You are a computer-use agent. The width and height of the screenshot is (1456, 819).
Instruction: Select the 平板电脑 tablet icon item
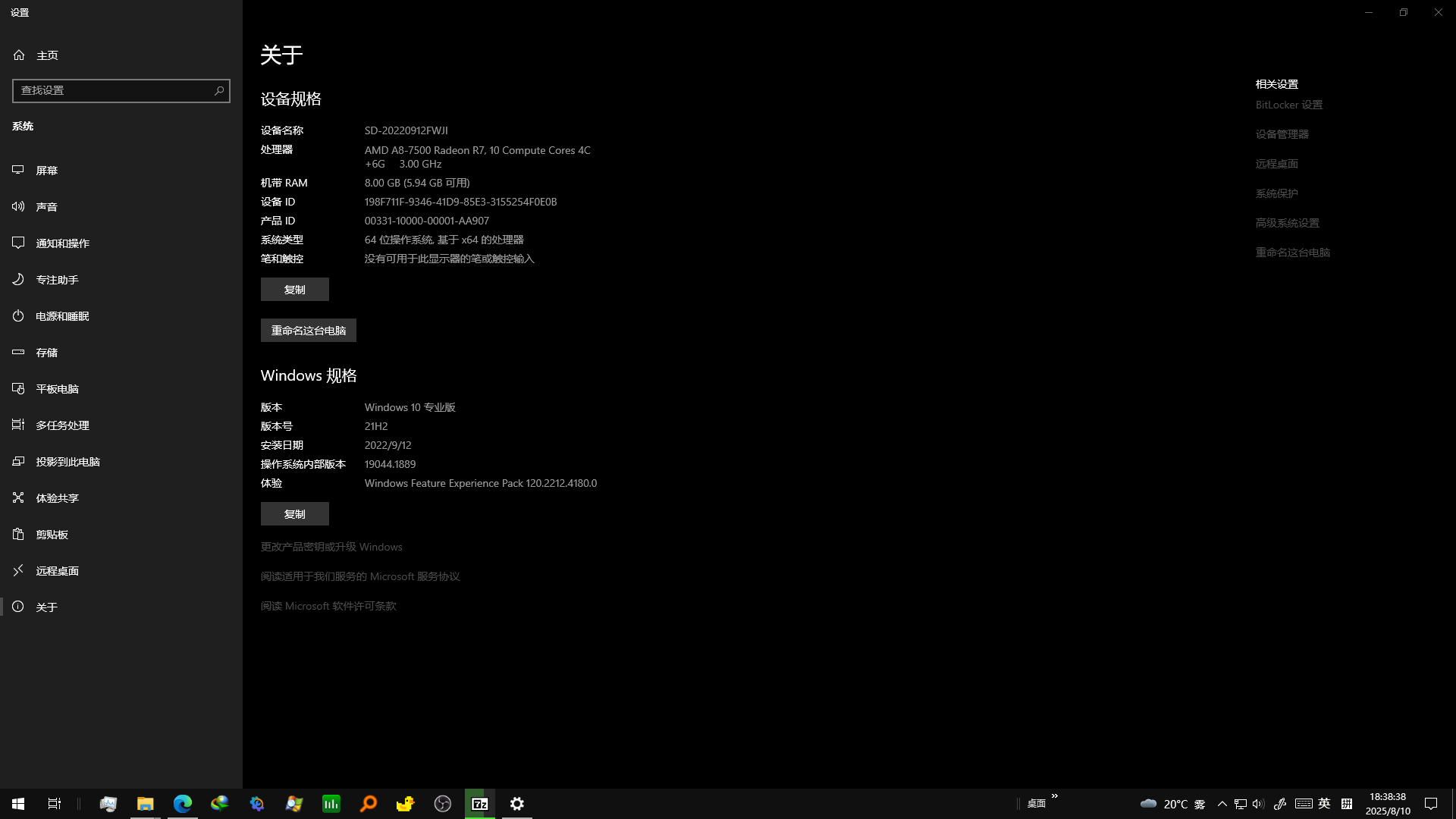coord(18,389)
